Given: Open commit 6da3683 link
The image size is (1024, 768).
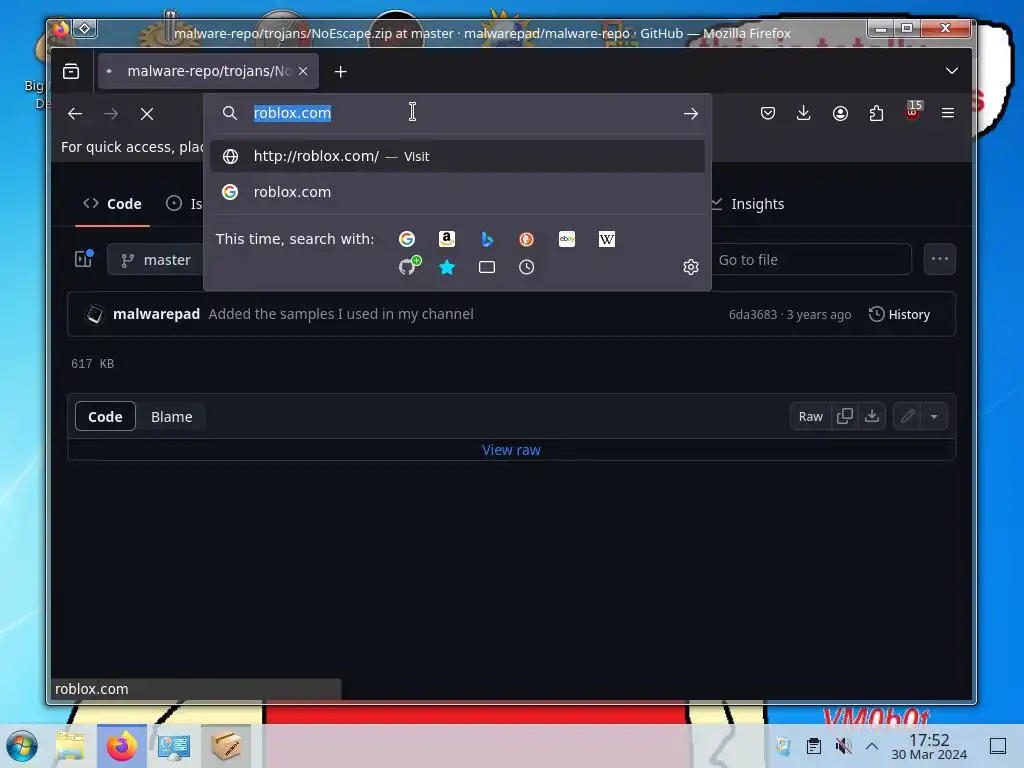Looking at the screenshot, I should coord(752,315).
